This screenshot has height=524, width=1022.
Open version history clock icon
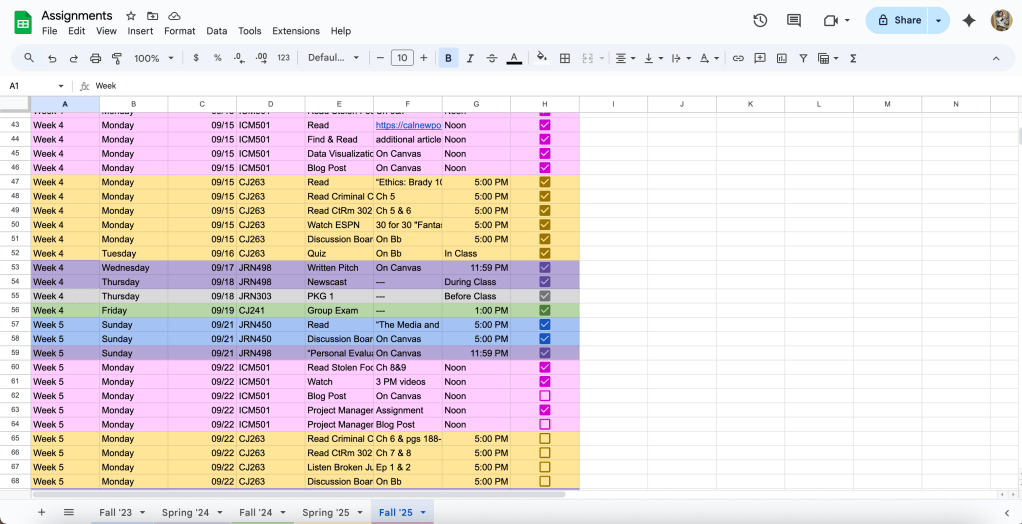click(x=760, y=20)
